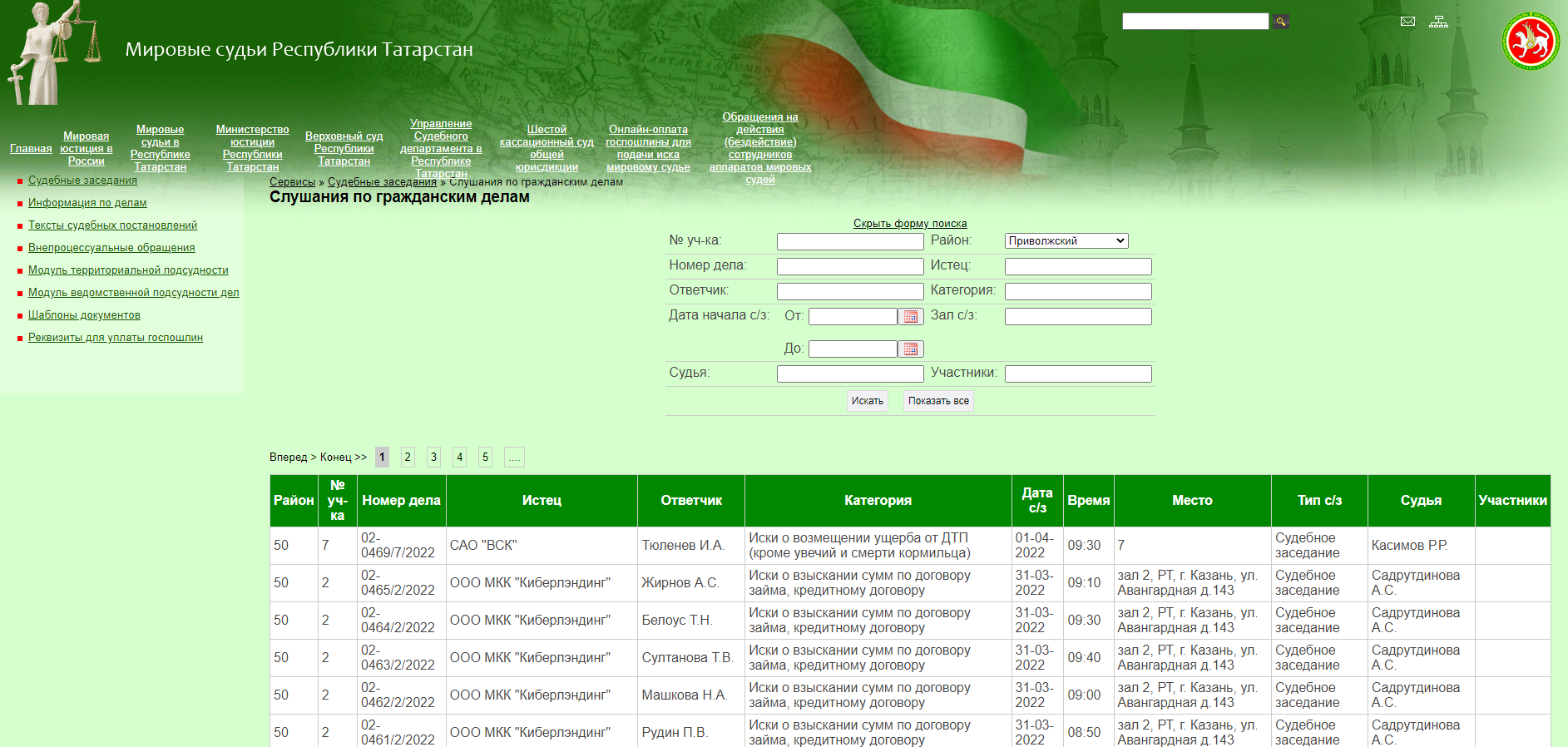
Task: Open the sitemap icon in header
Action: pos(1438,22)
